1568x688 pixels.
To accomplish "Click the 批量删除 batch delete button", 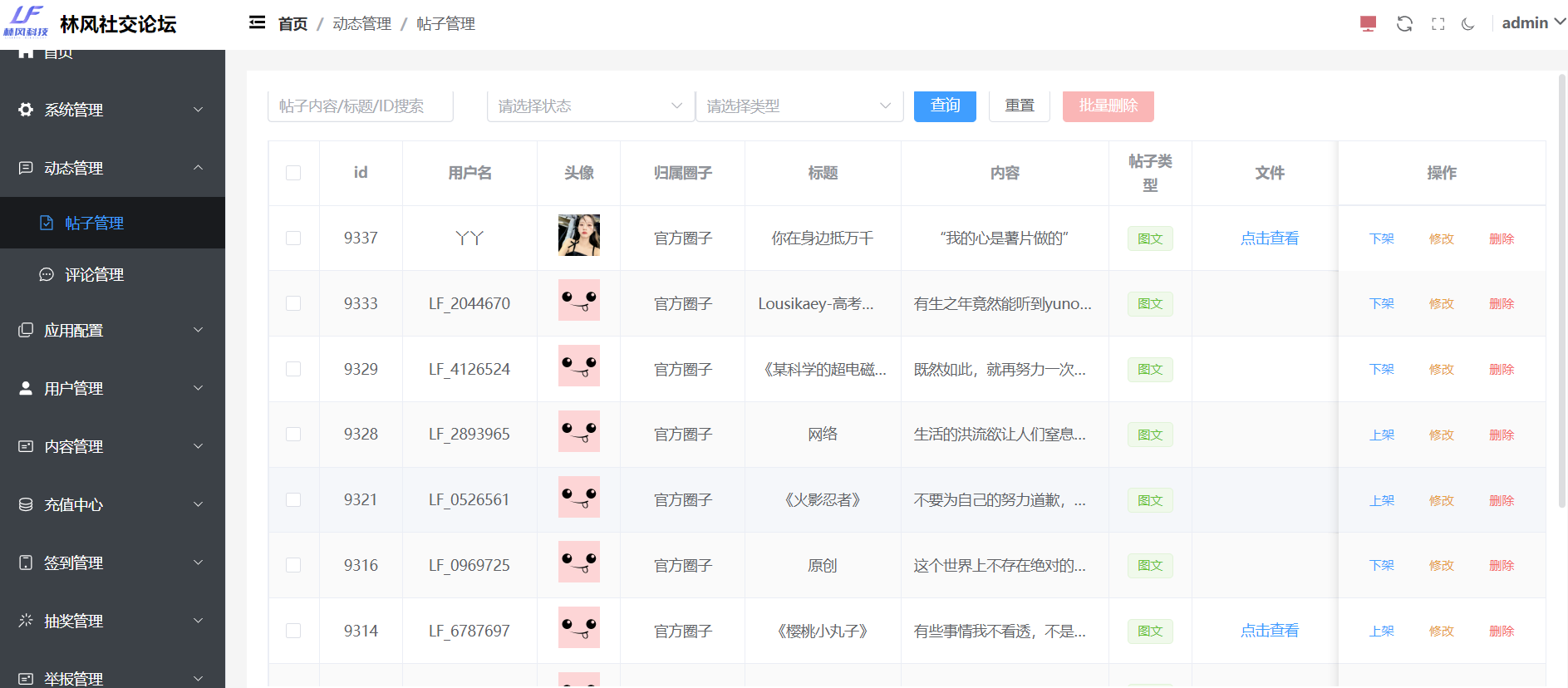I will pyautogui.click(x=1108, y=106).
